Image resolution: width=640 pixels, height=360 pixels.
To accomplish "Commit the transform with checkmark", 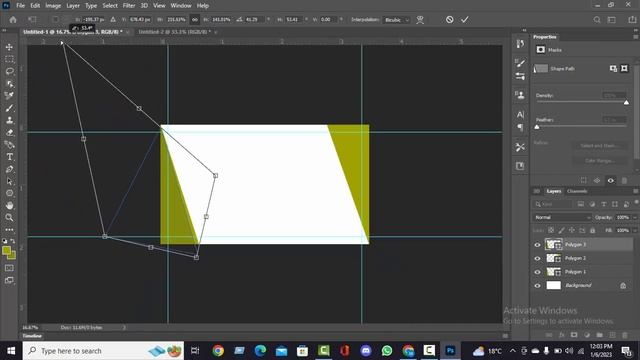I will 465,20.
